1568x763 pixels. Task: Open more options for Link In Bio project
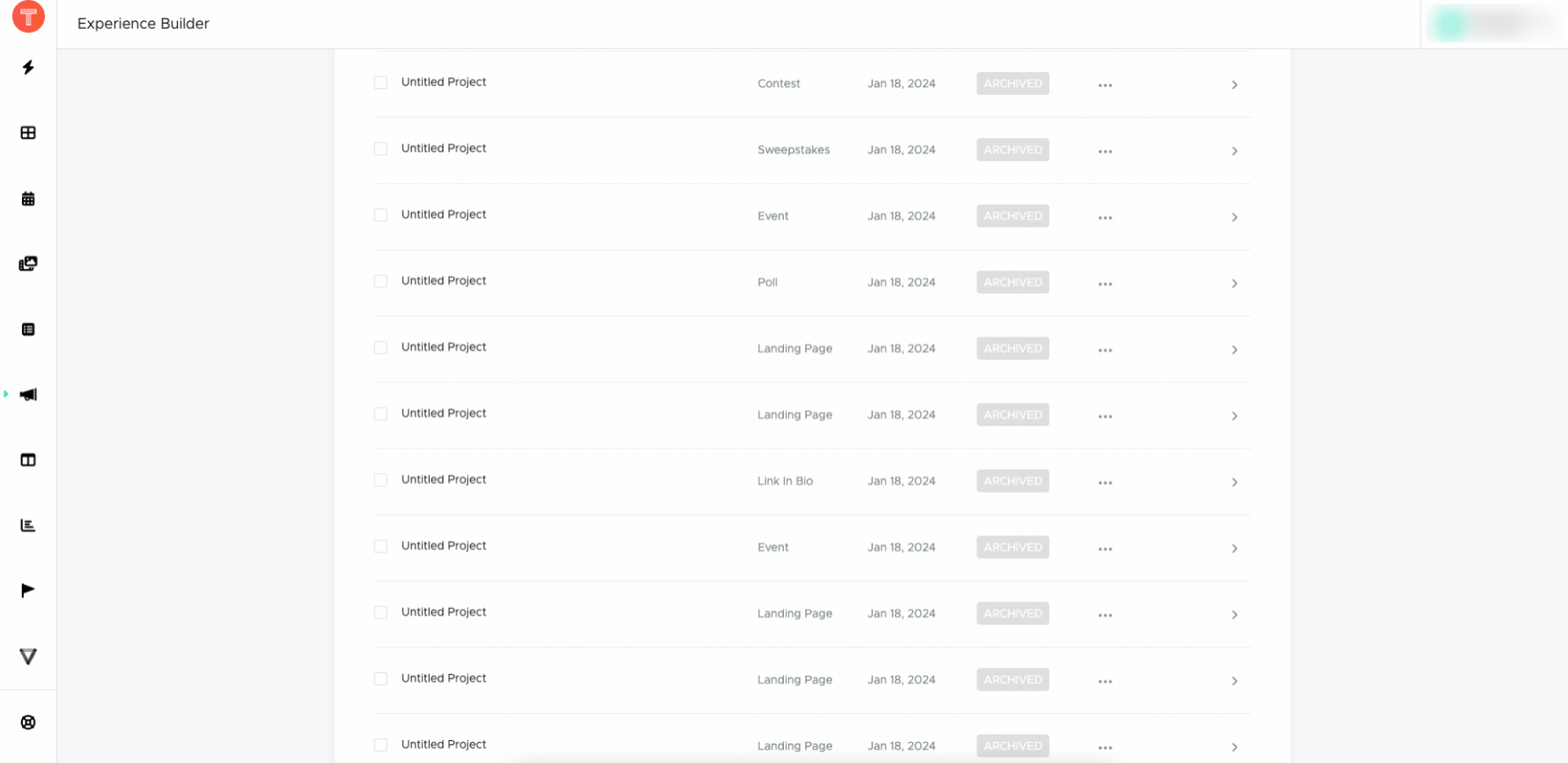[1105, 482]
